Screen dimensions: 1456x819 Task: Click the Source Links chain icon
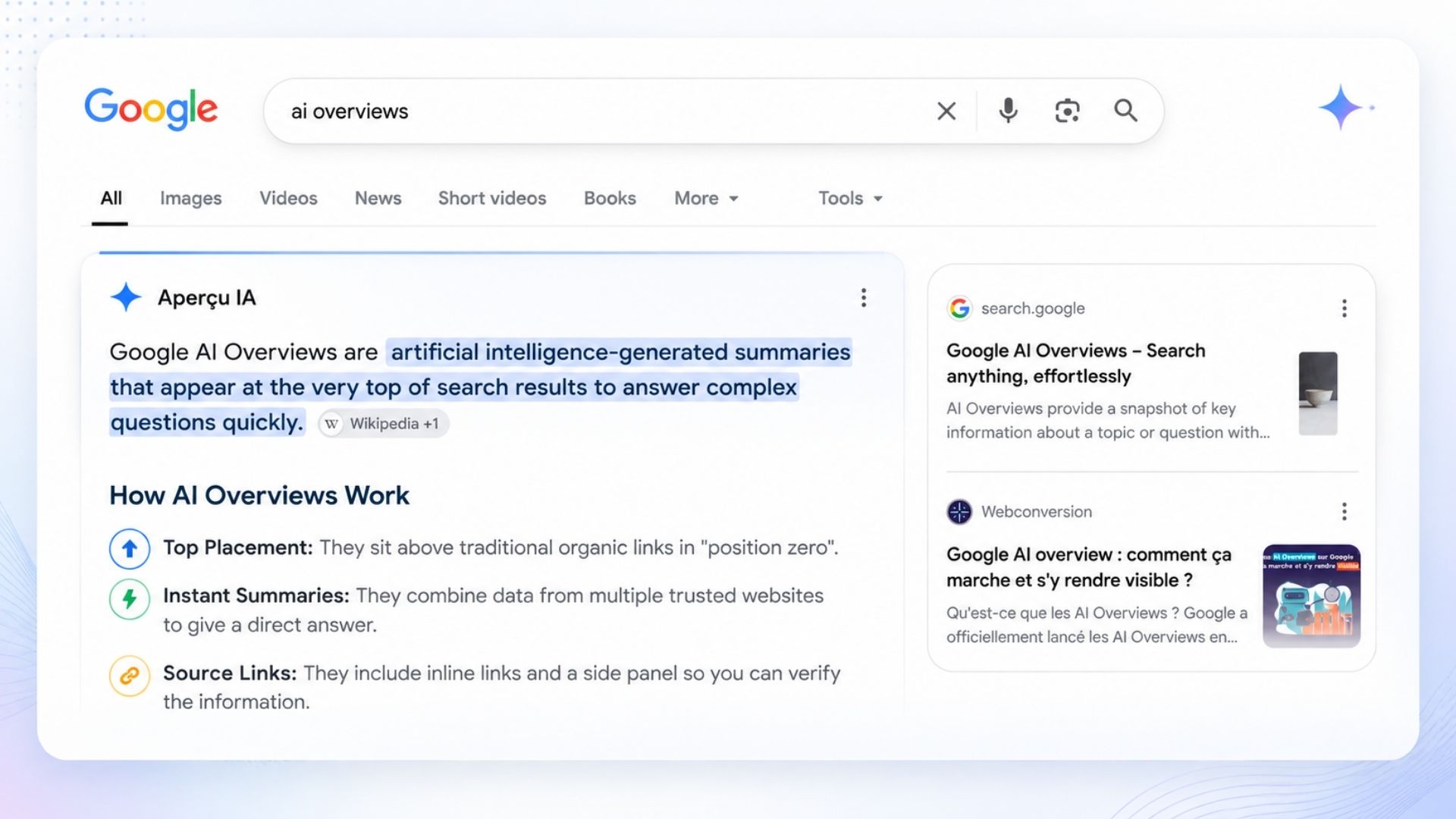130,675
